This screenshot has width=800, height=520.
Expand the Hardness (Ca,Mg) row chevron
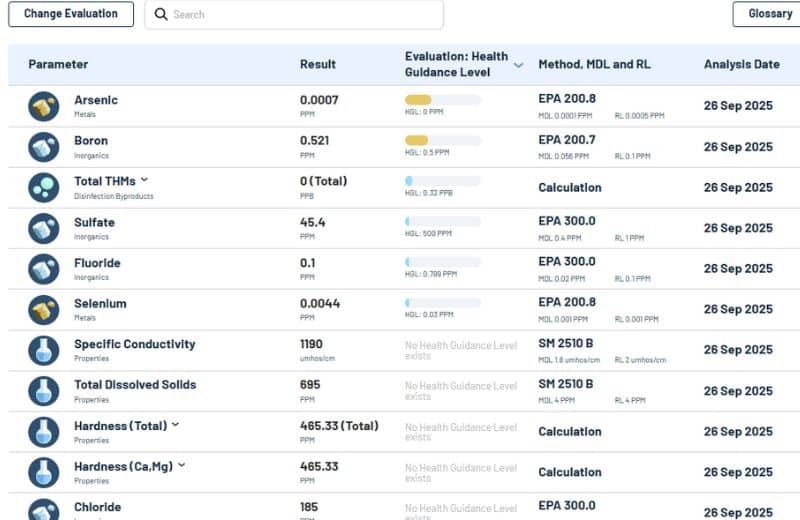point(182,466)
